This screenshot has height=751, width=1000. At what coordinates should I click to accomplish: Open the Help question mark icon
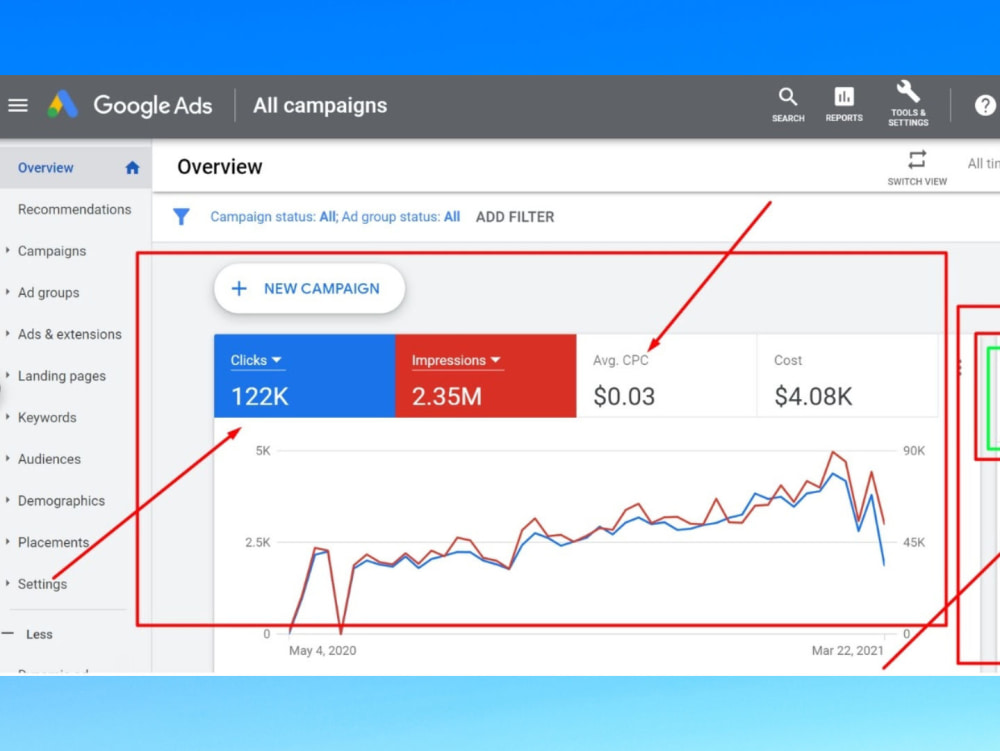(985, 105)
